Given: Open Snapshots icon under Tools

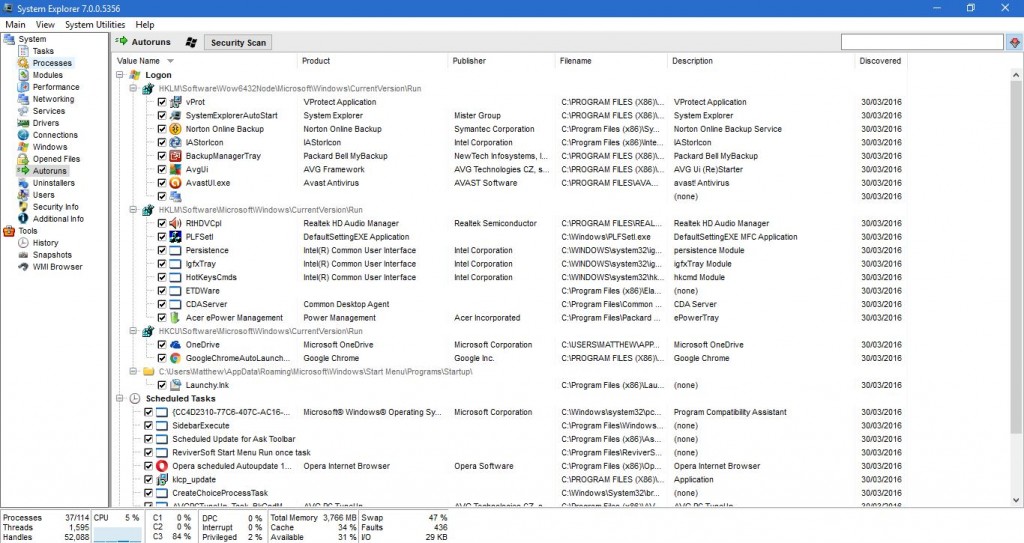Looking at the screenshot, I should tap(23, 255).
